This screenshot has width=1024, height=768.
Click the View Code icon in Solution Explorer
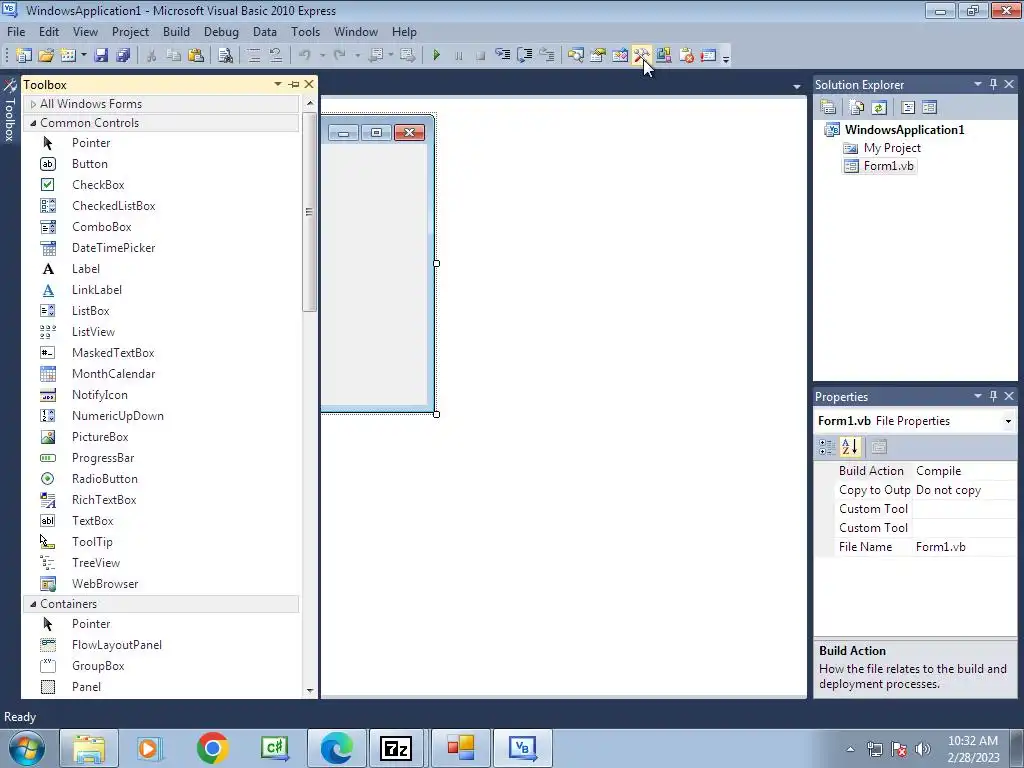(x=908, y=107)
